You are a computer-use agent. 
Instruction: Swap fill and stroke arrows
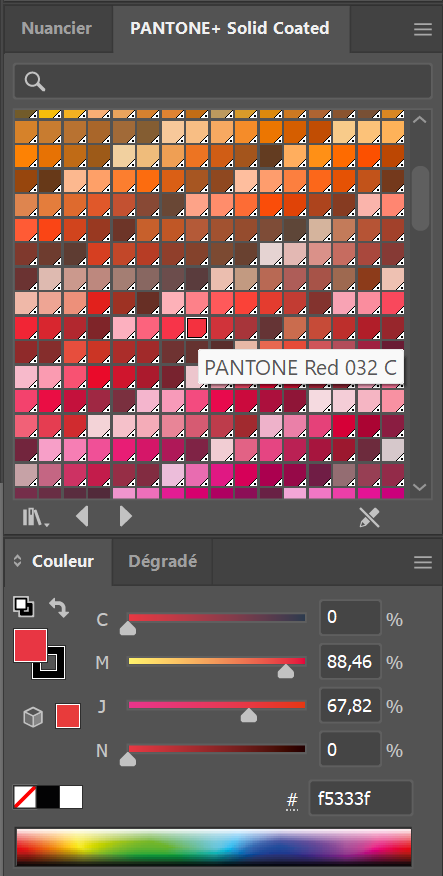click(x=59, y=607)
